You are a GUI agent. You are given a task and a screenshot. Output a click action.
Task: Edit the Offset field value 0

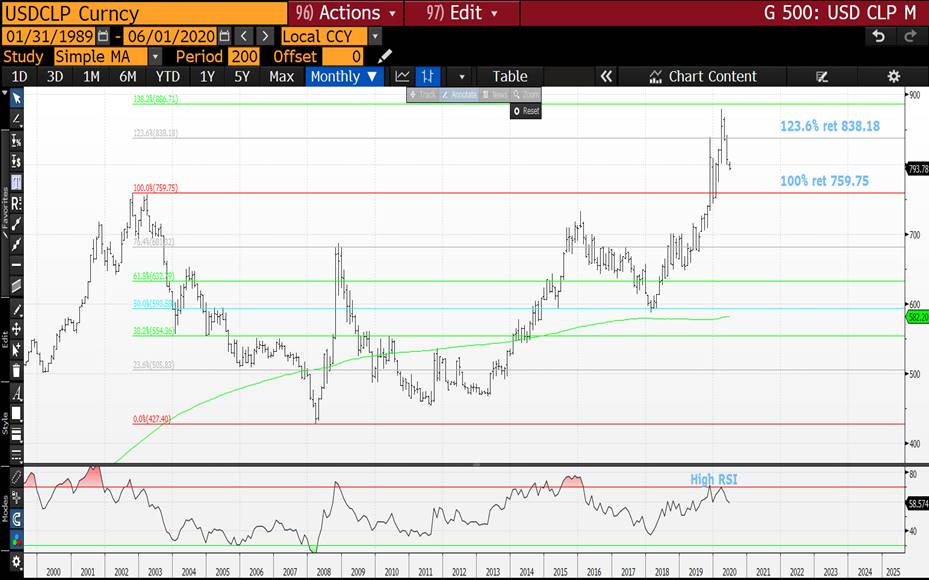tap(342, 57)
